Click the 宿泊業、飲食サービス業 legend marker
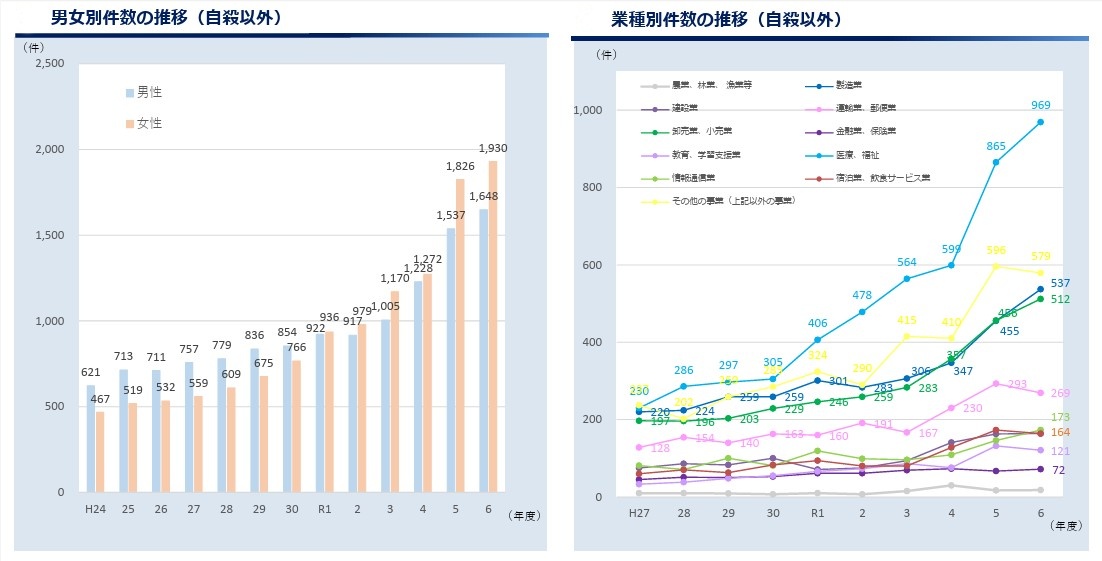Image resolution: width=1102 pixels, height=561 pixels. 820,179
